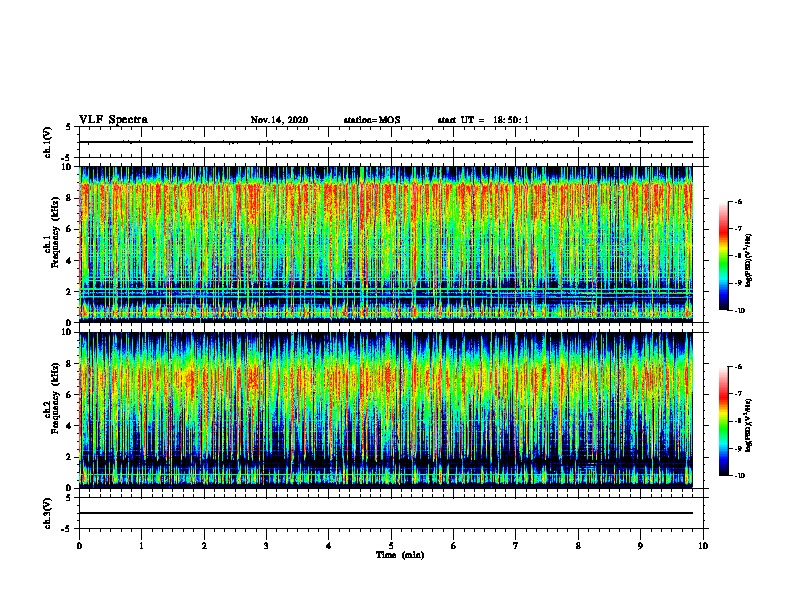The width and height of the screenshot is (792, 612).
Task: Click the ch.3 voltage waveform trace
Action: (386, 513)
